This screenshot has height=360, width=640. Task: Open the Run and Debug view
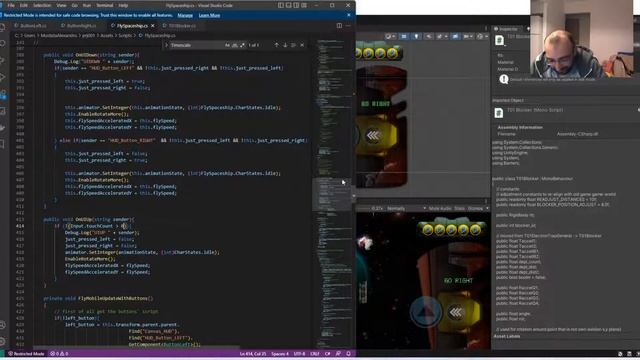pyautogui.click(x=3, y=77)
